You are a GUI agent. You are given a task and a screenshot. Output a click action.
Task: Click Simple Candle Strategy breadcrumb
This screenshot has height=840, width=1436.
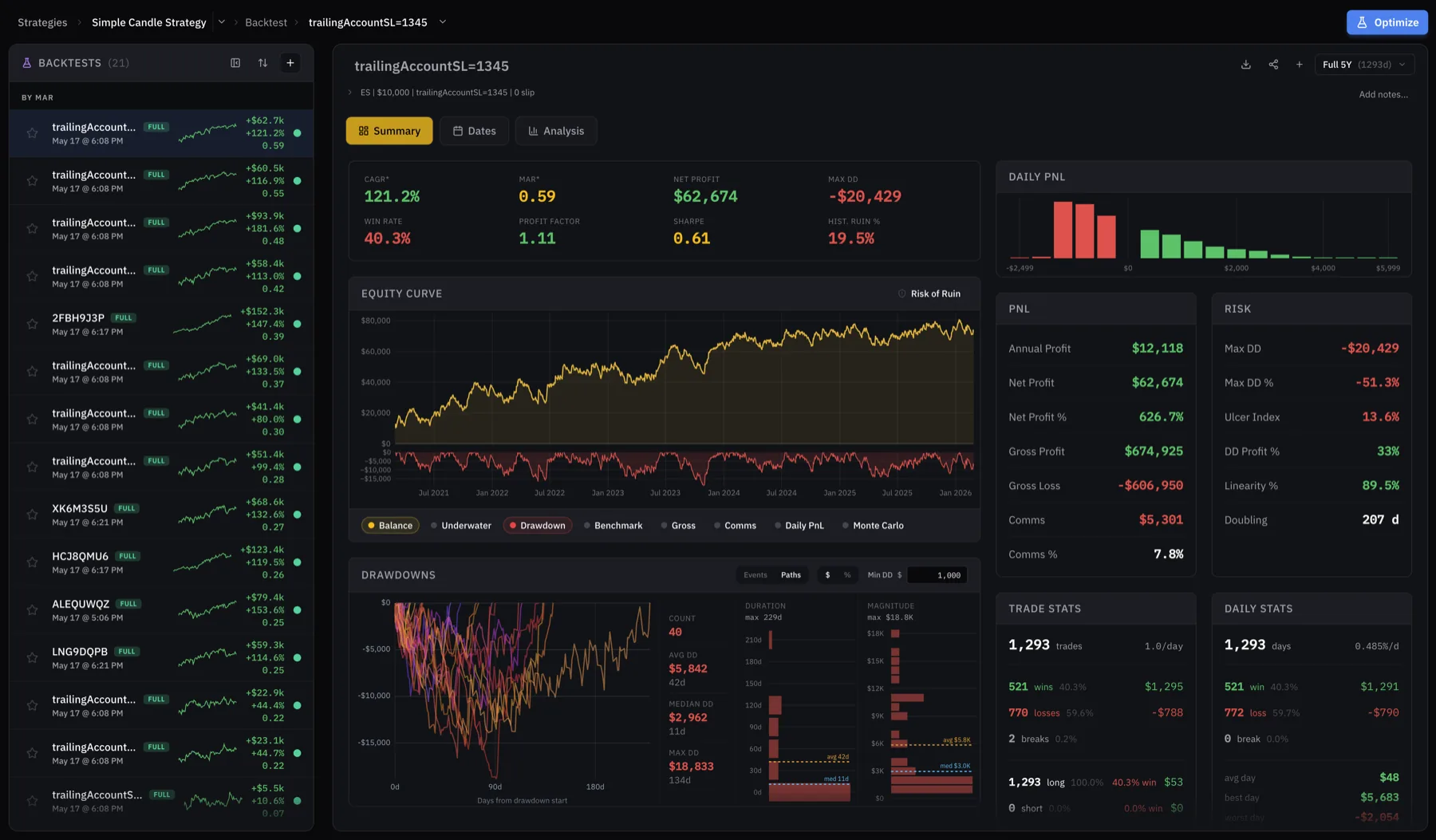click(149, 22)
